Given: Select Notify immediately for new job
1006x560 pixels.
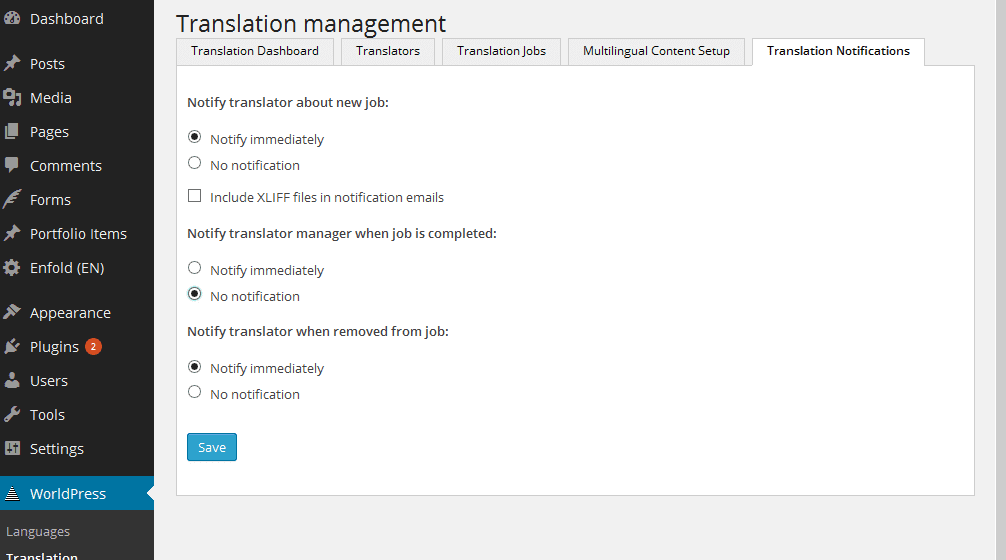Looking at the screenshot, I should 194,137.
